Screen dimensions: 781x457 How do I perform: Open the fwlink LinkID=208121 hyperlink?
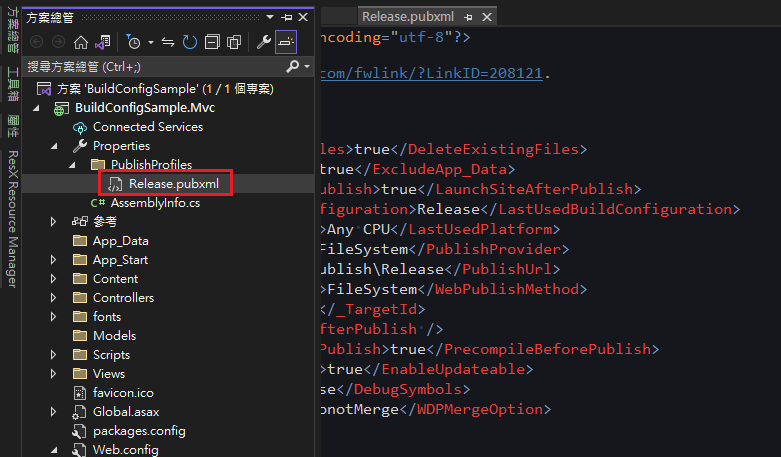pos(431,74)
